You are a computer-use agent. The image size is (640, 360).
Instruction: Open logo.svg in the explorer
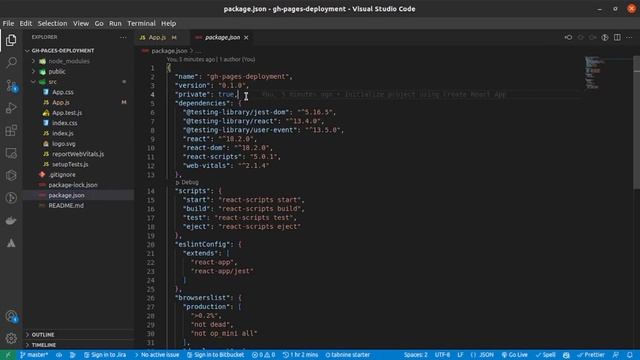(x=64, y=144)
